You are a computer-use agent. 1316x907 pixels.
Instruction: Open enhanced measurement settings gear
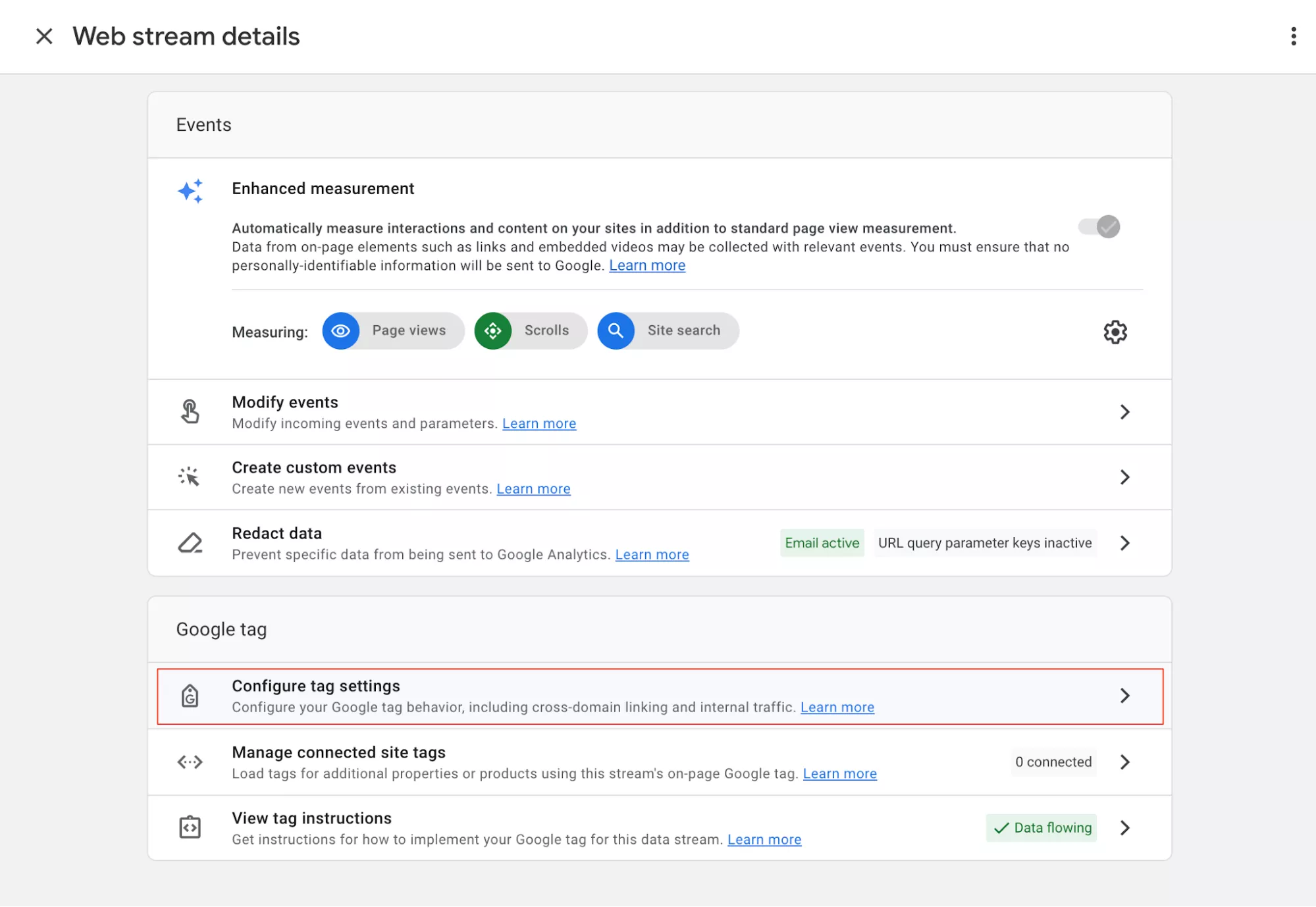(1114, 332)
